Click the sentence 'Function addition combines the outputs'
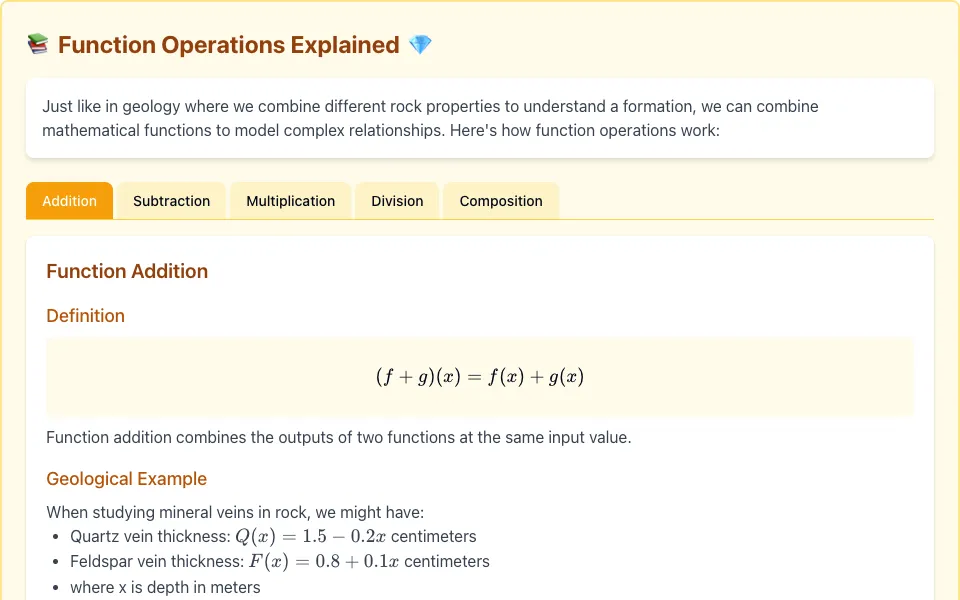This screenshot has height=600, width=960. point(339,438)
